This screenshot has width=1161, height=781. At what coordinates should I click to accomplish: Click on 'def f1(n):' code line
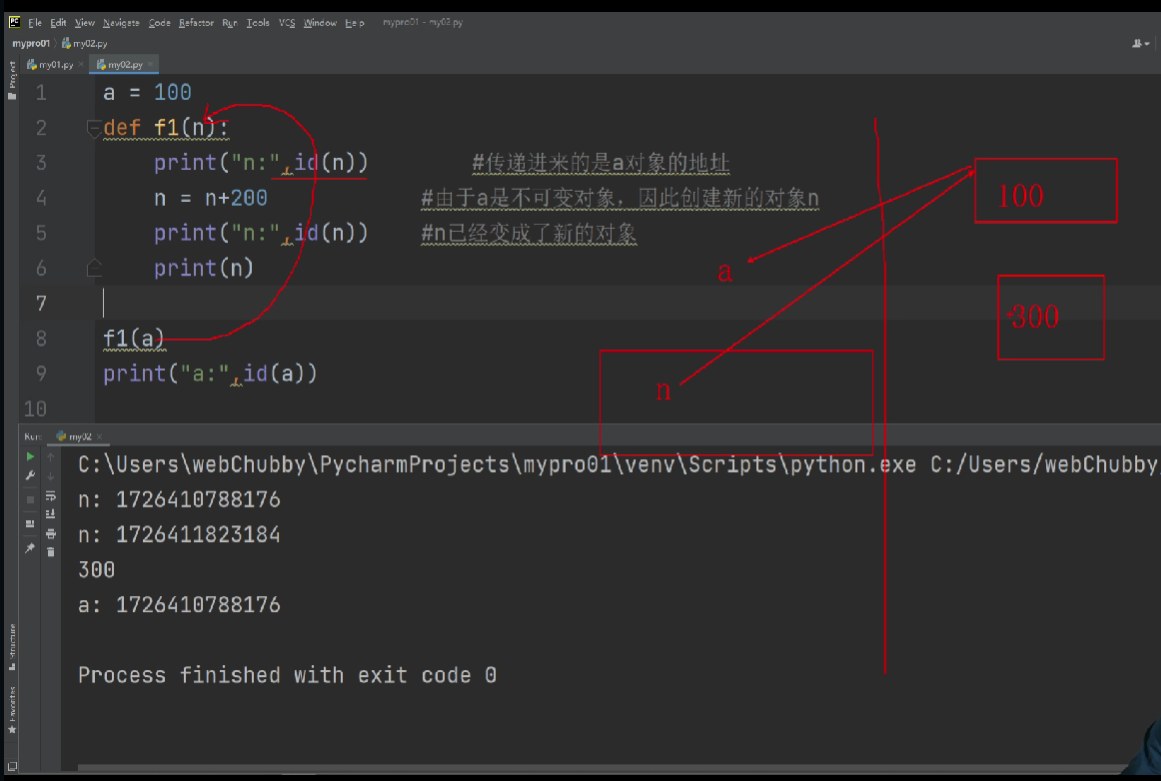click(x=166, y=128)
